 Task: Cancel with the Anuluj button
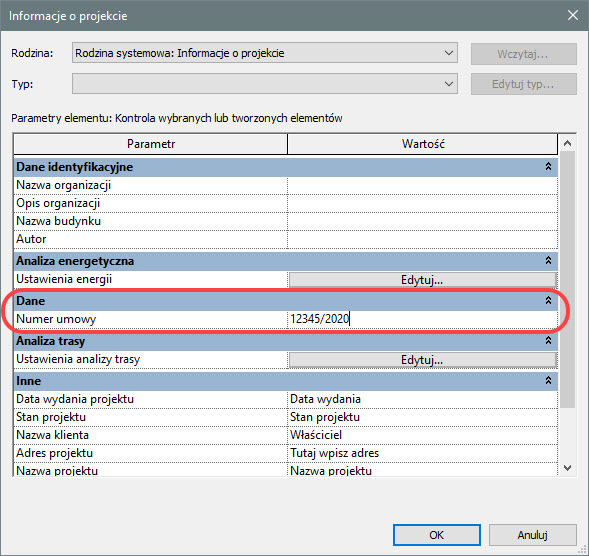[x=532, y=535]
